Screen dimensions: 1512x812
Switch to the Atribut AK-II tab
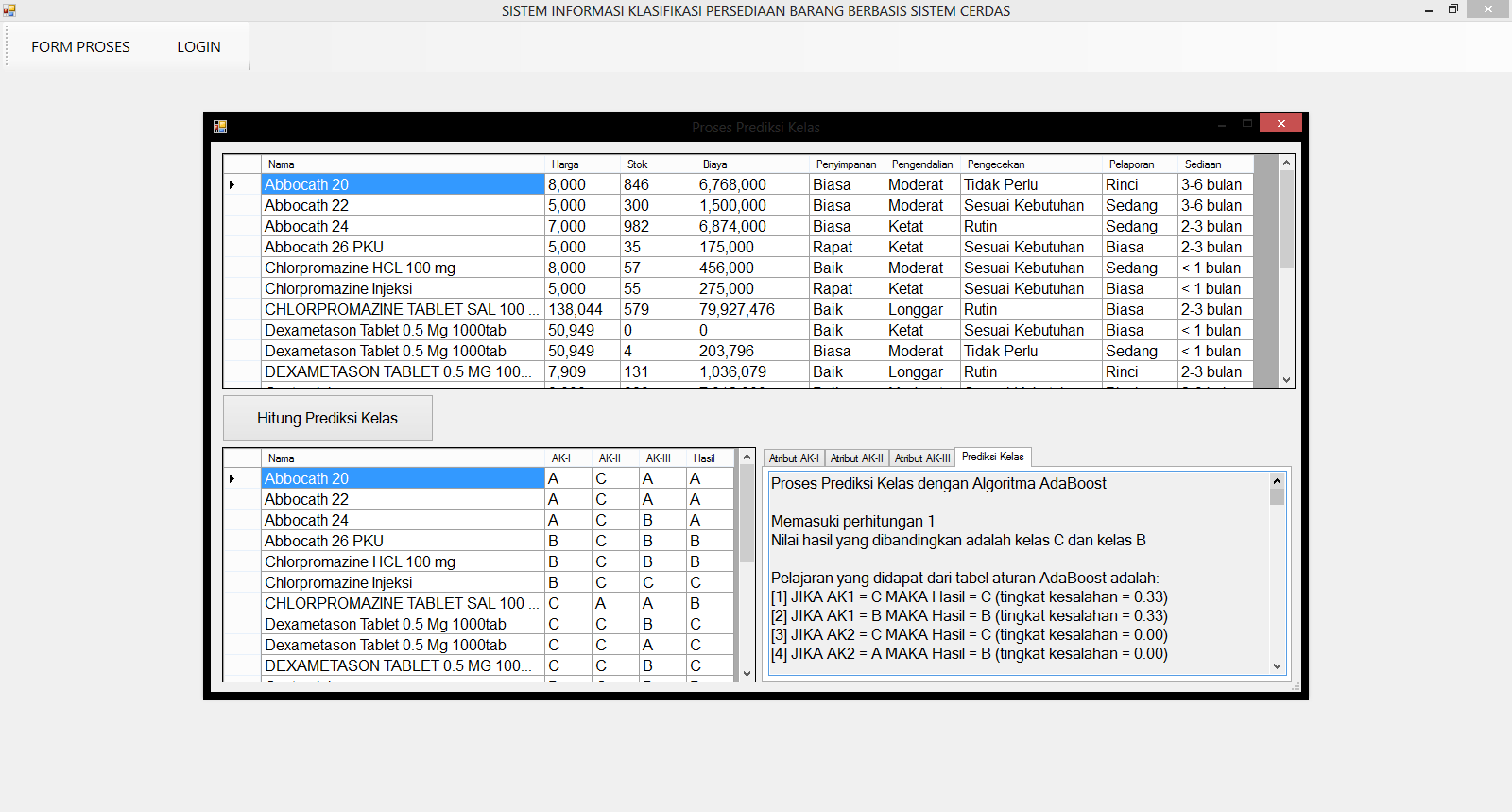pos(856,458)
